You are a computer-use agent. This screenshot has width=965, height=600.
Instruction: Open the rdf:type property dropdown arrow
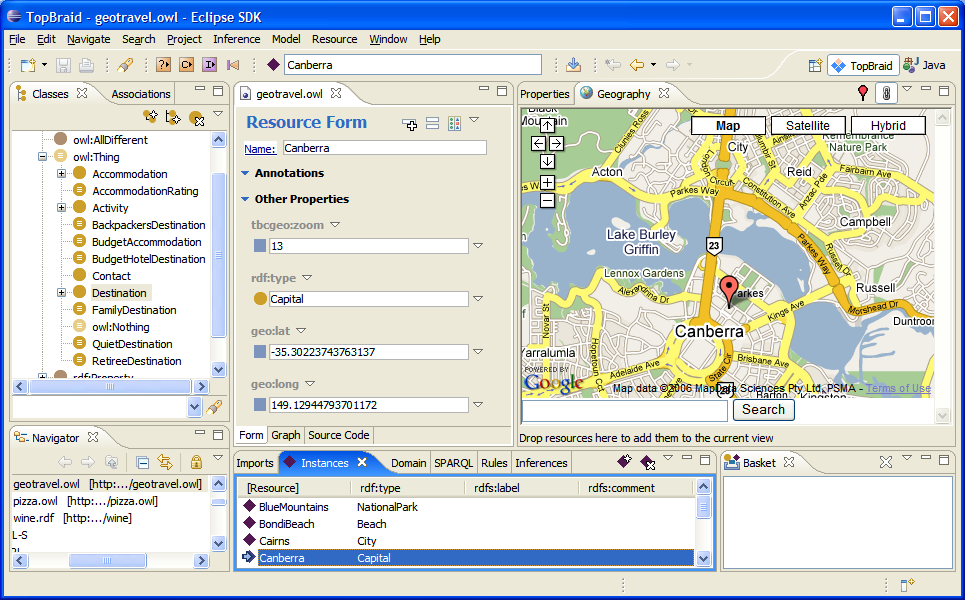point(307,278)
